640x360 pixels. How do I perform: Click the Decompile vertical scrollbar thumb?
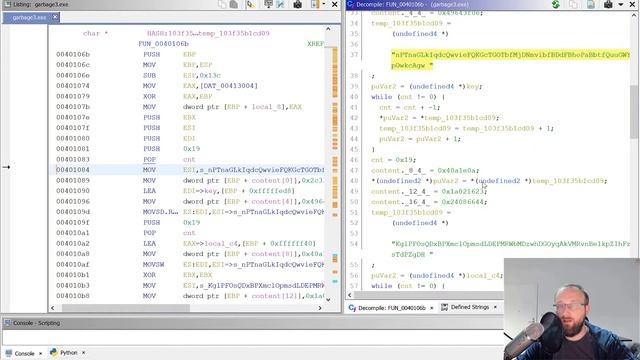pyautogui.click(x=634, y=111)
